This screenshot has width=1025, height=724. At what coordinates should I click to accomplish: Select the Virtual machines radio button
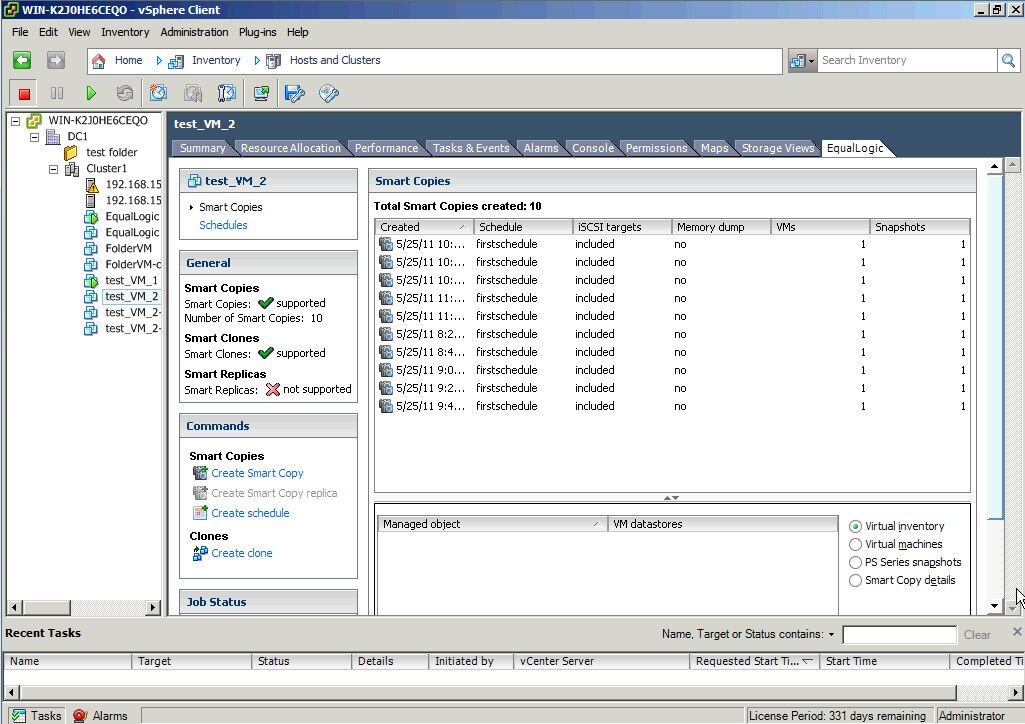pos(855,544)
